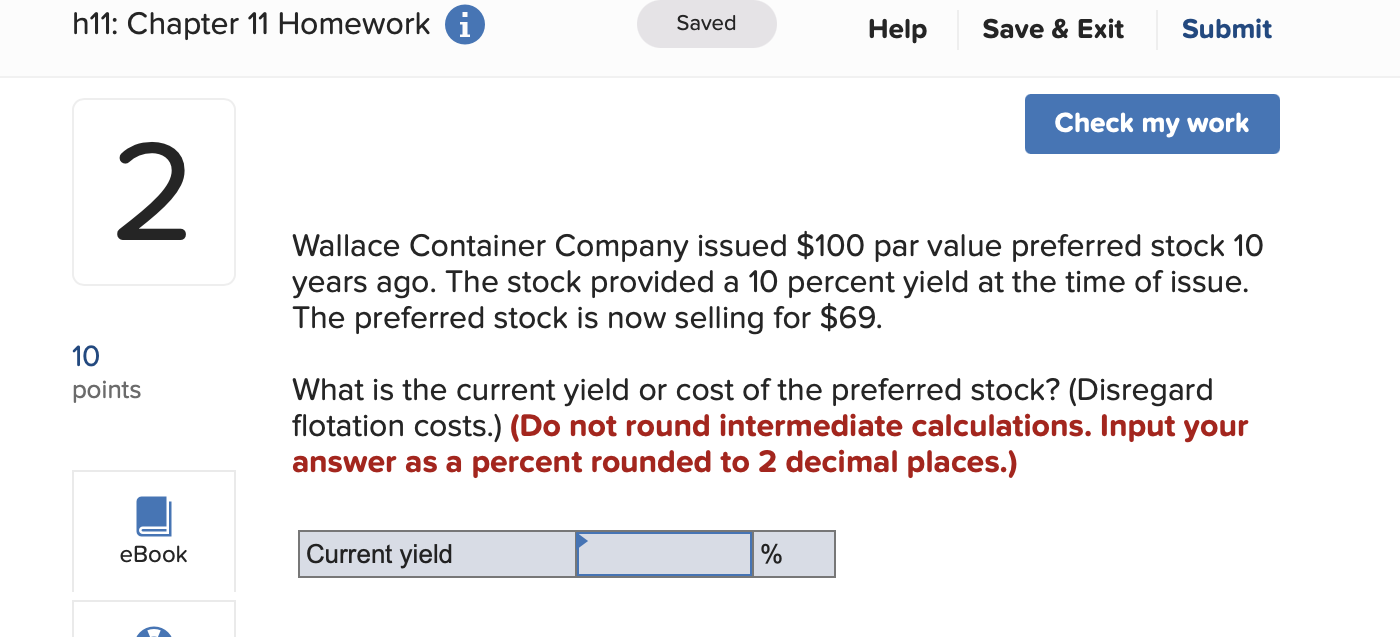
Task: Click the current yield question sentence
Action: [750, 390]
